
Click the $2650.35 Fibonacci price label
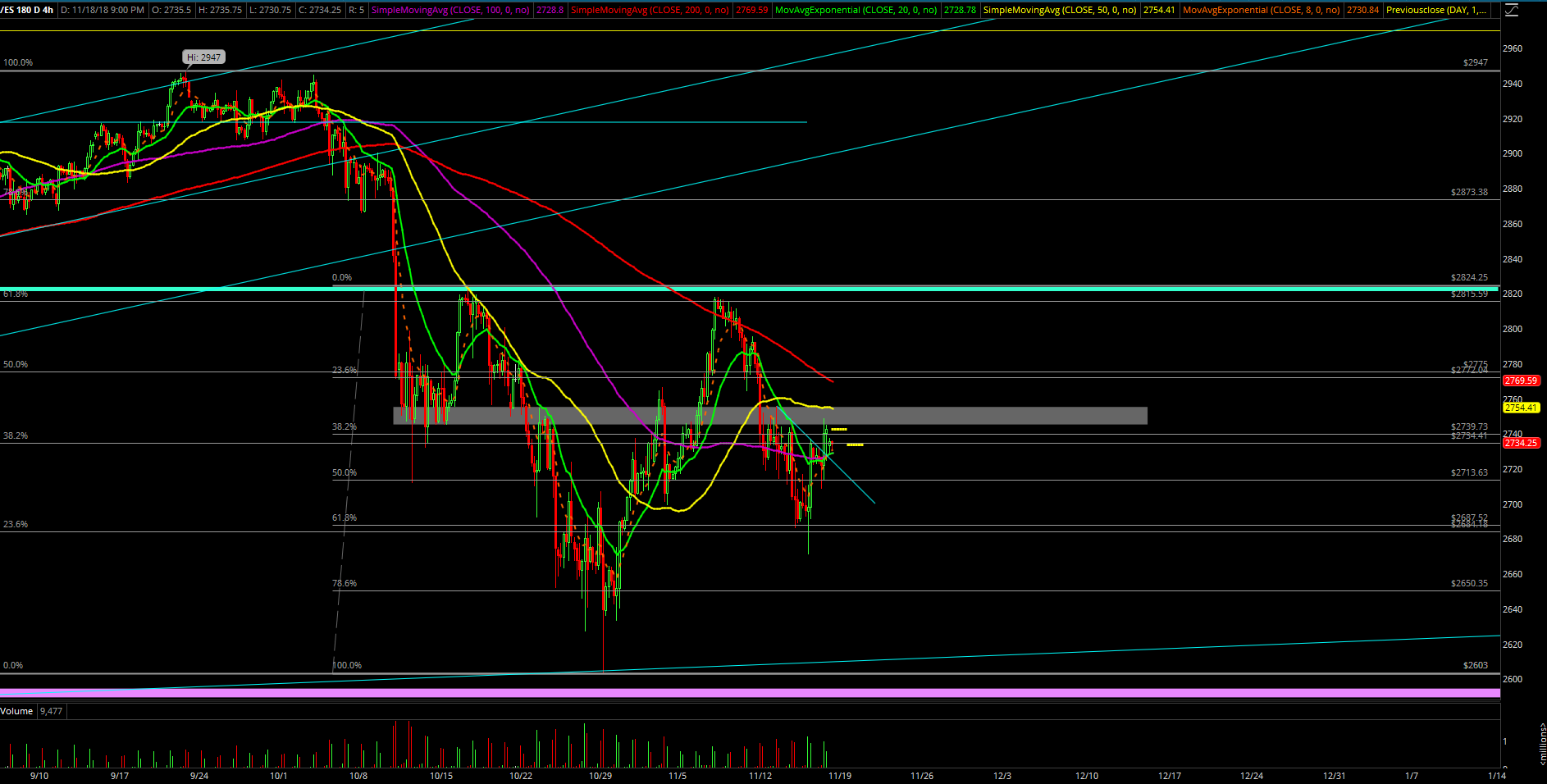coord(1469,583)
